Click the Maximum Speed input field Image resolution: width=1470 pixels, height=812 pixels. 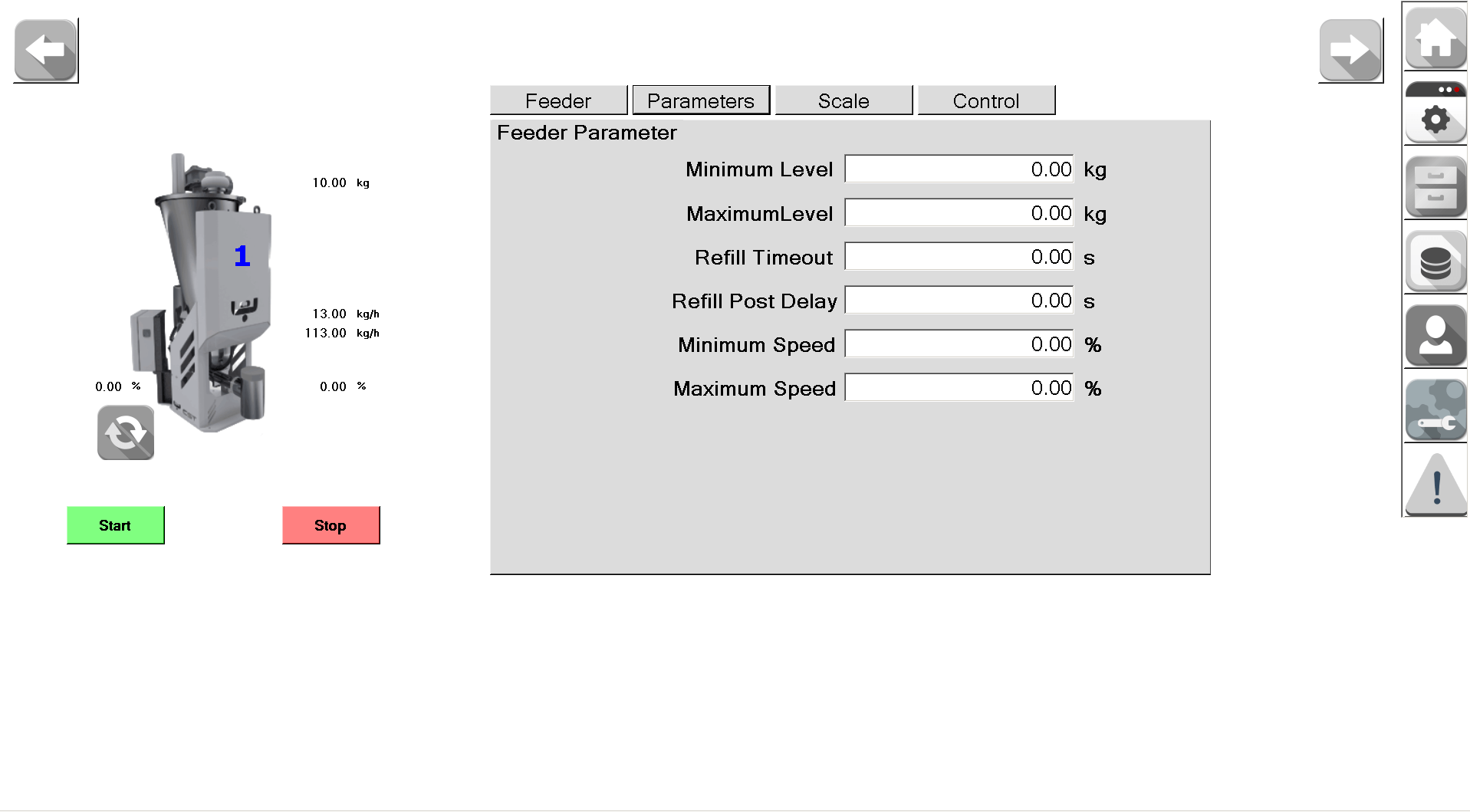tap(959, 387)
